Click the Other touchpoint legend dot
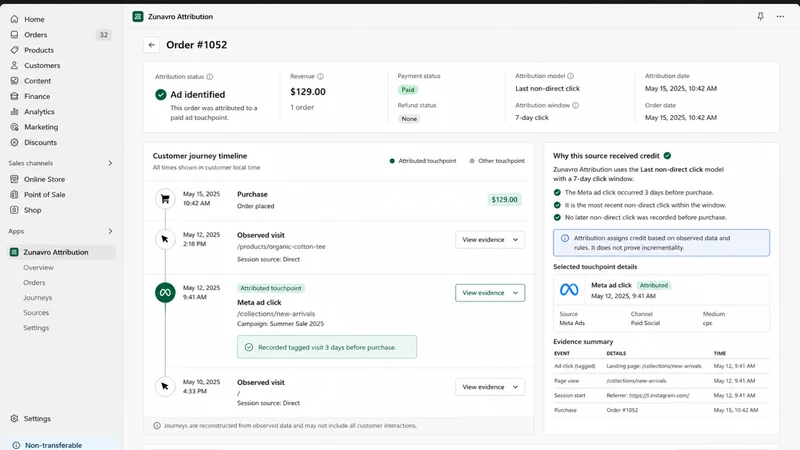This screenshot has height=450, width=800. (472, 161)
